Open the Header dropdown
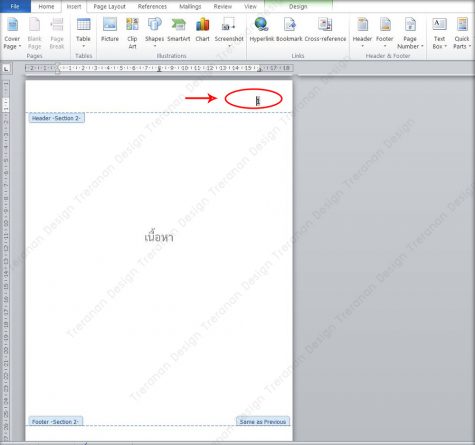Viewport: 475px width, 445px height. click(x=362, y=33)
